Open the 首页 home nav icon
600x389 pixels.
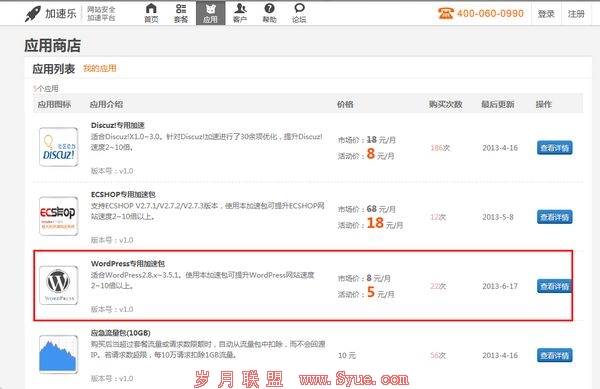click(x=151, y=13)
